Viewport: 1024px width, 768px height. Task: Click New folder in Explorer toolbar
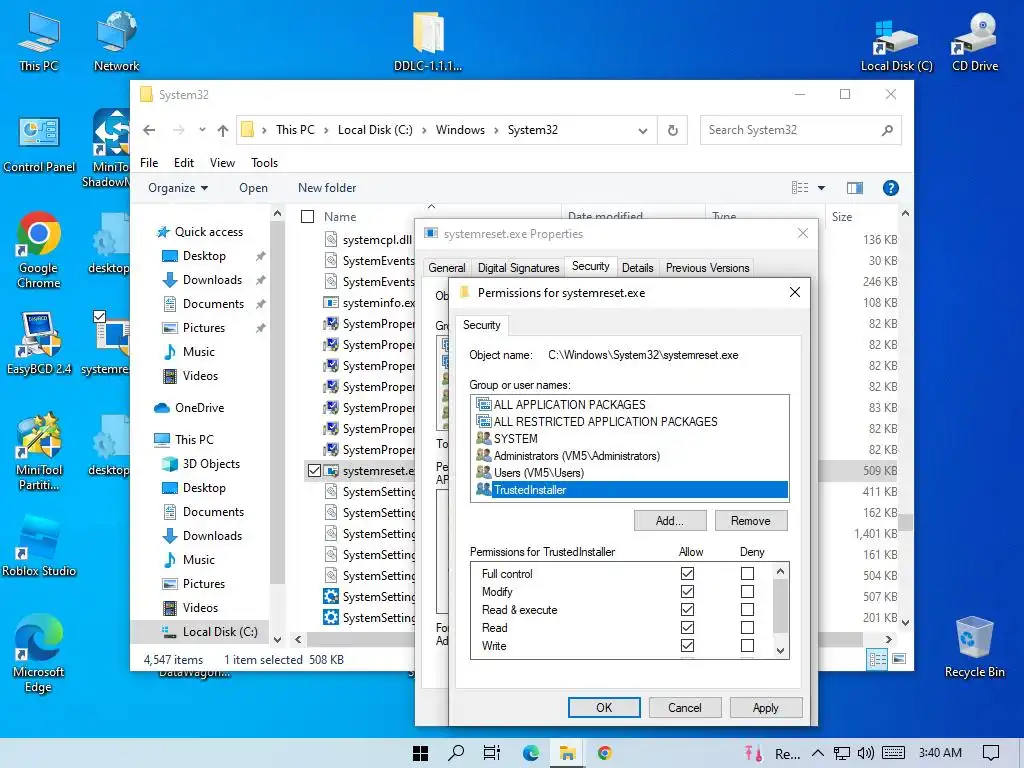click(x=327, y=188)
